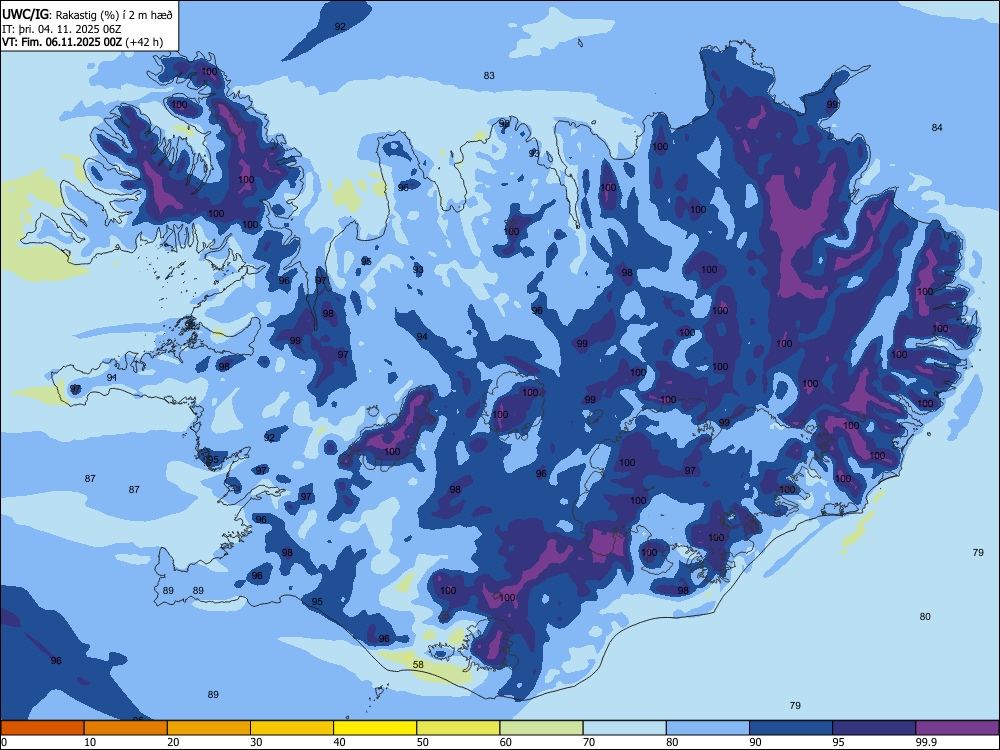Click the legend scale label '30'

[256, 742]
